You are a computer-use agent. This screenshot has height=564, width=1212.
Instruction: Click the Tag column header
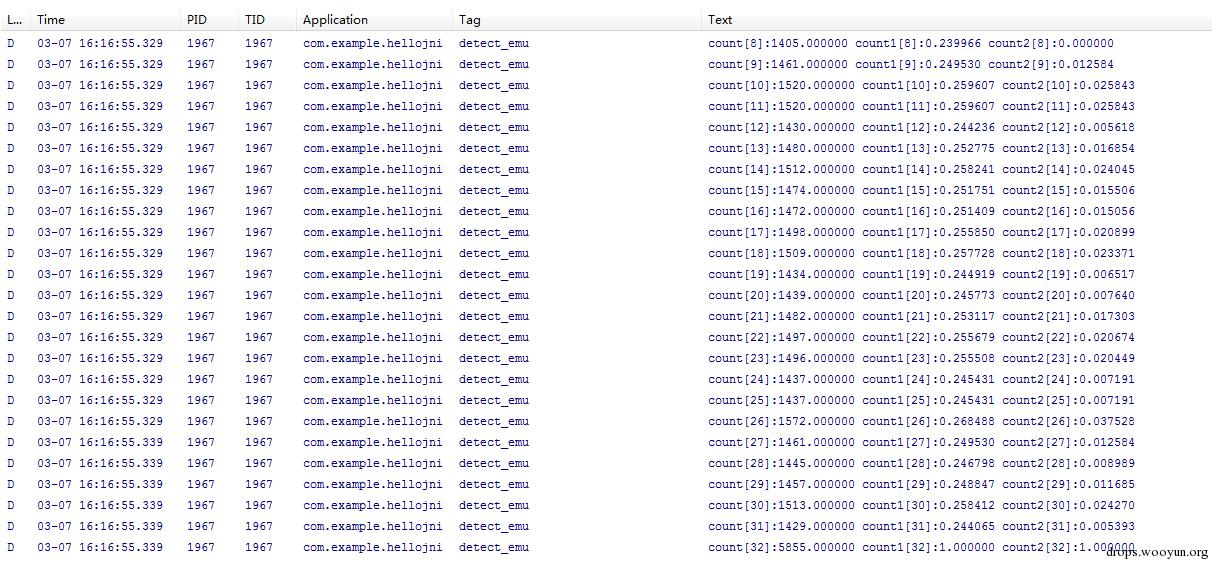click(x=469, y=20)
